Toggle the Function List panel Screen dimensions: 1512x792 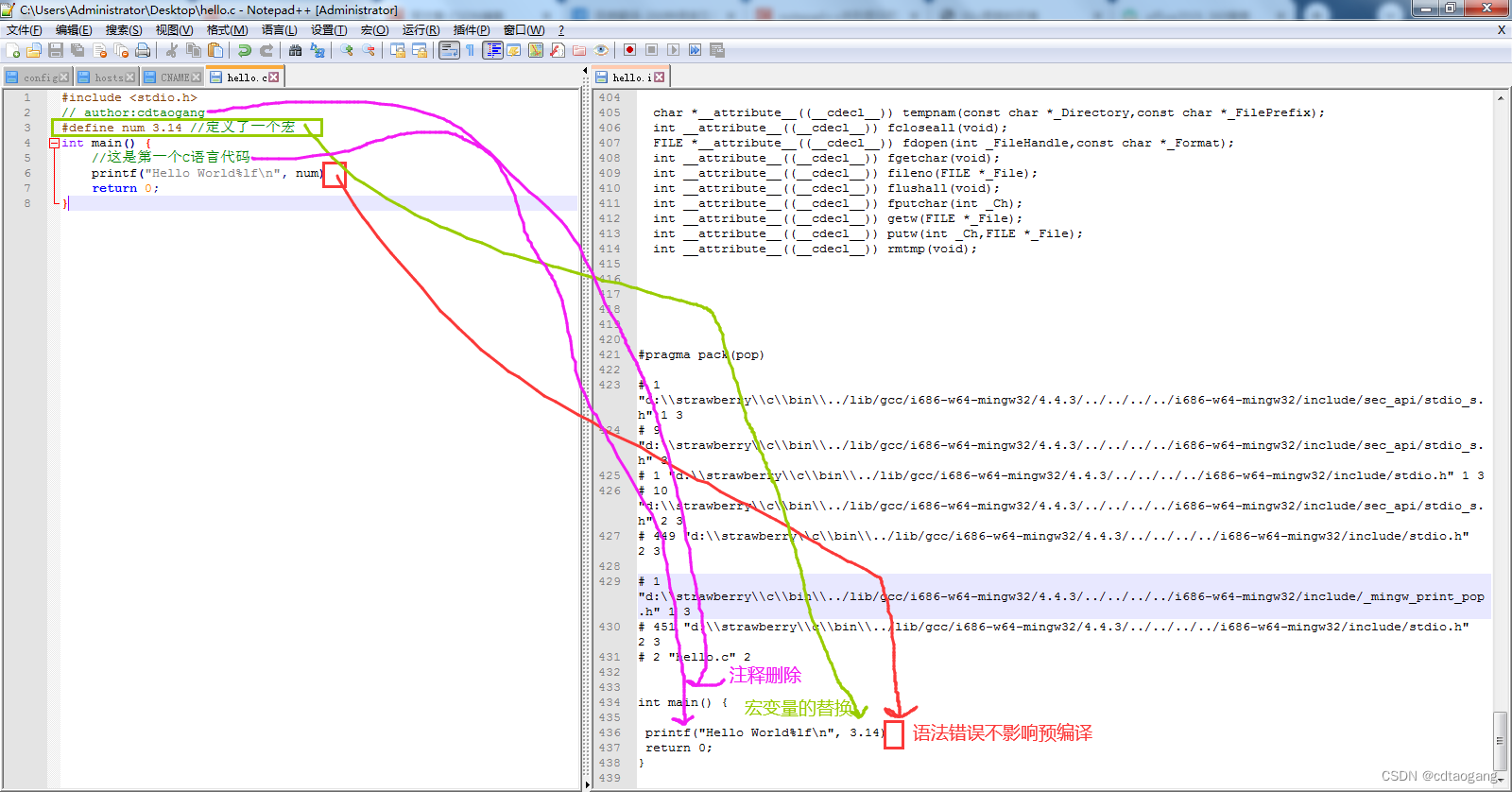(558, 50)
